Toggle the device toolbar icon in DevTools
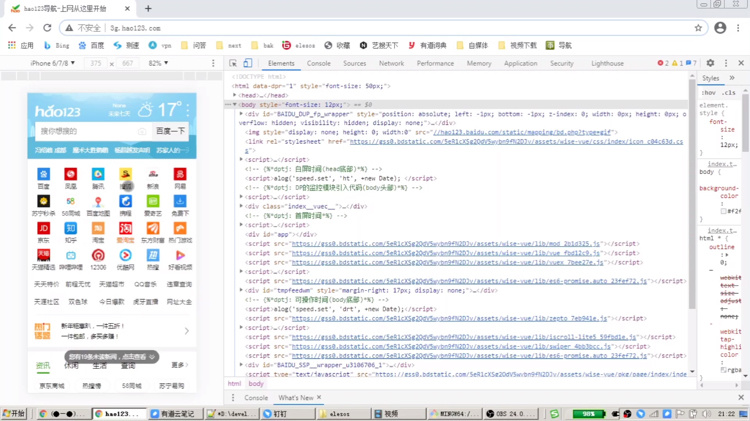750x421 pixels. (x=247, y=63)
